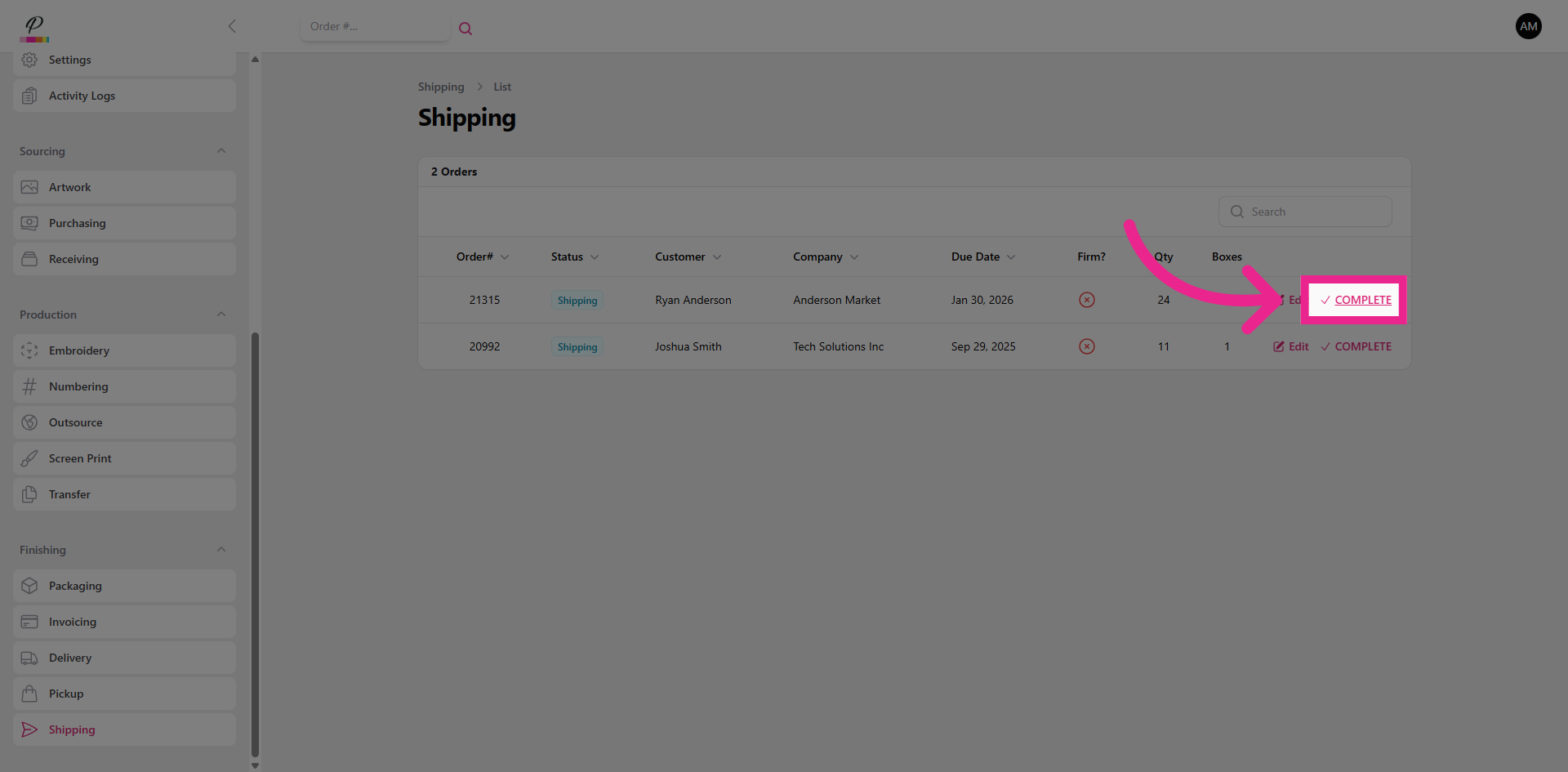Click the Packaging box icon
This screenshot has width=1568, height=772.
(x=29, y=586)
